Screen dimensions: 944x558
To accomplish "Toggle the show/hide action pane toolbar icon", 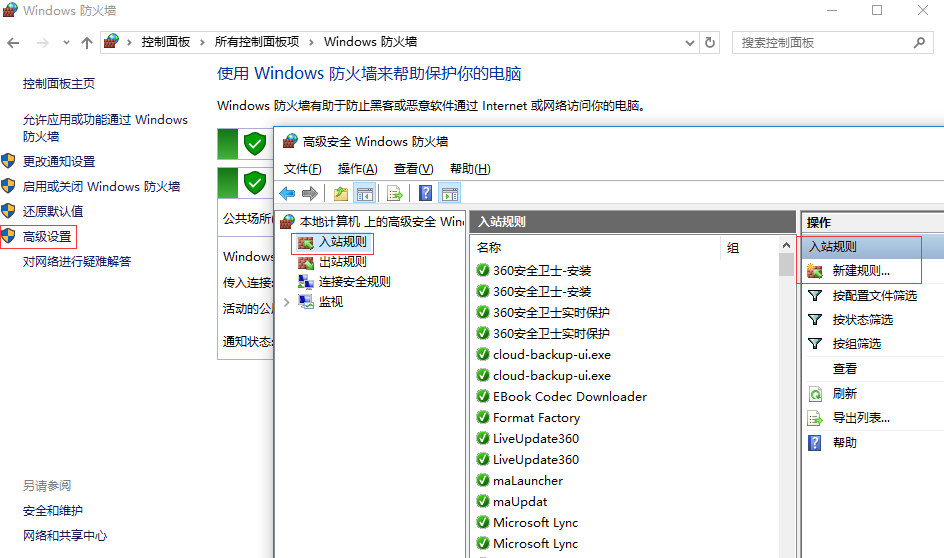I will pos(450,194).
